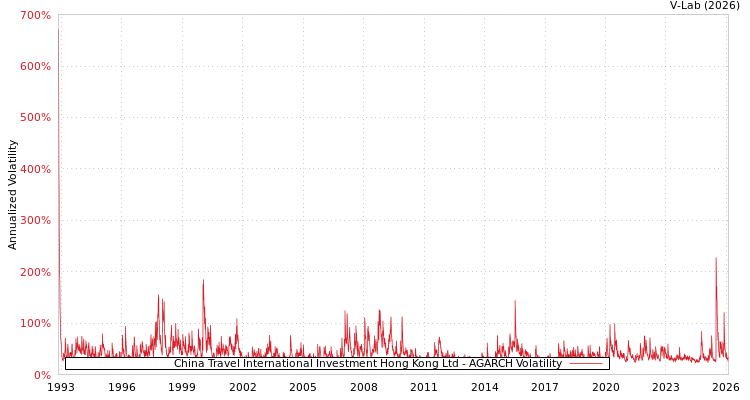
Task: Click the 2017 x-axis label
Action: [545, 387]
